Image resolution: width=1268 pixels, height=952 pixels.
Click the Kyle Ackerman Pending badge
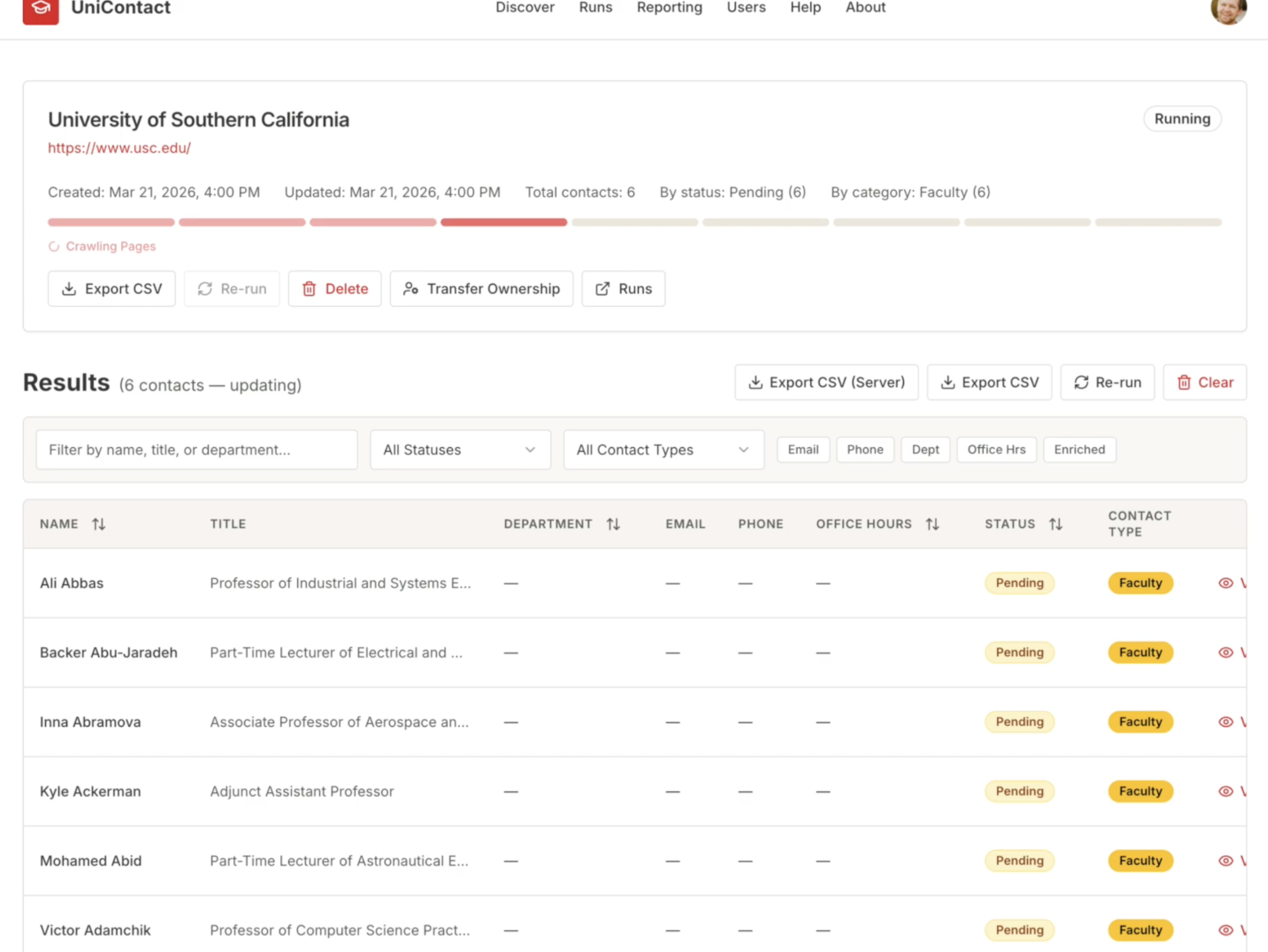(x=1019, y=791)
